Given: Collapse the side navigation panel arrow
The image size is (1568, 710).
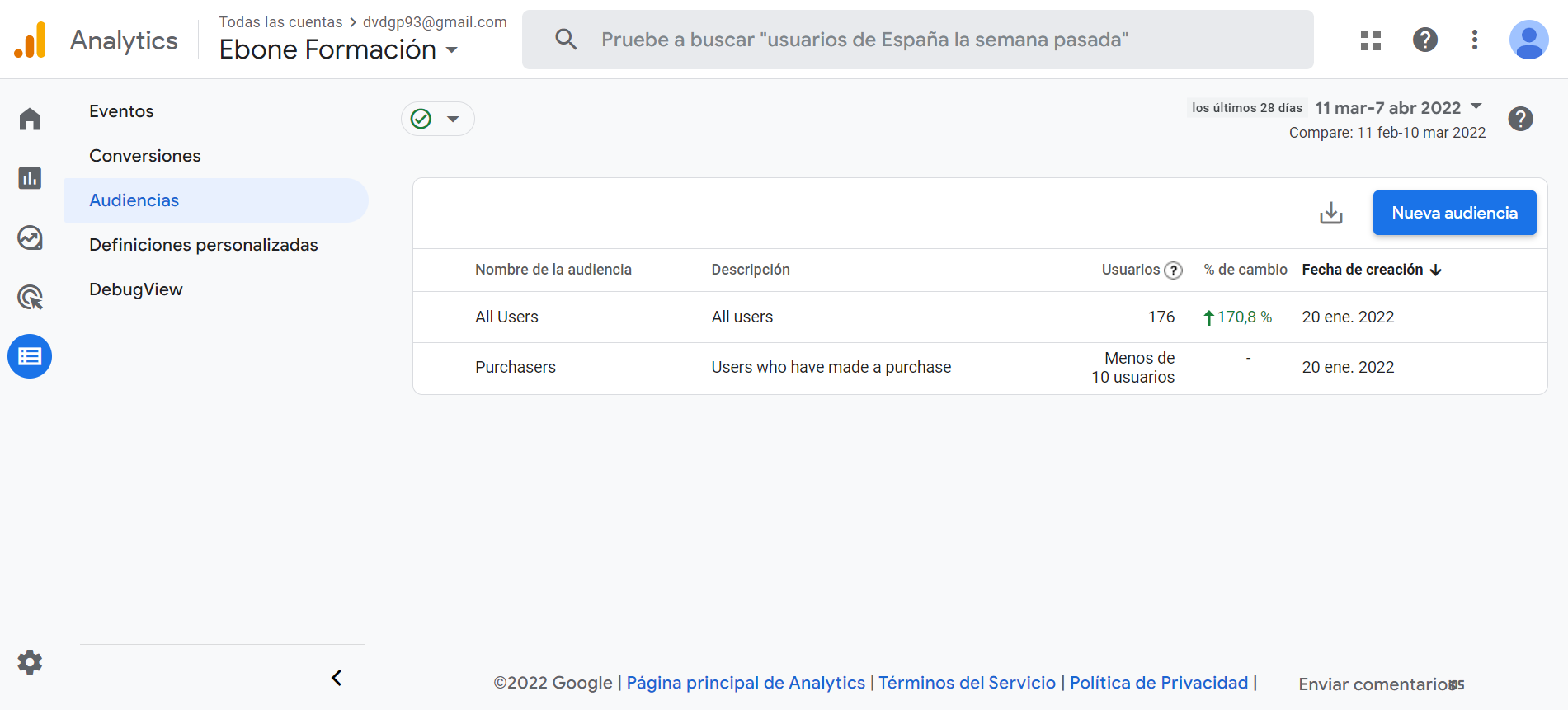Looking at the screenshot, I should pyautogui.click(x=337, y=678).
